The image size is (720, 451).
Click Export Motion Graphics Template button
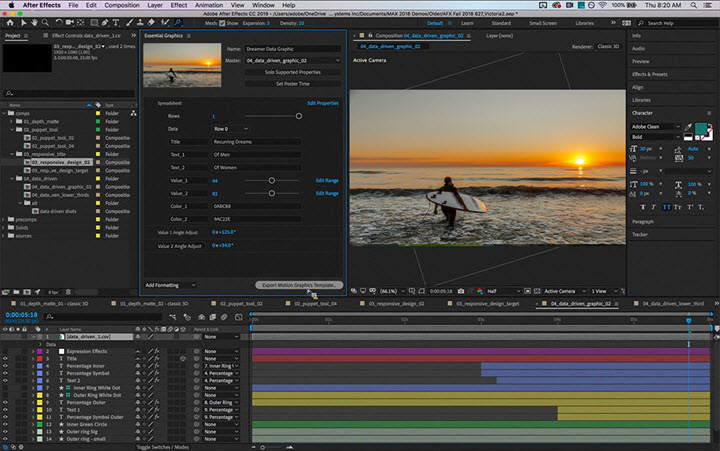297,285
